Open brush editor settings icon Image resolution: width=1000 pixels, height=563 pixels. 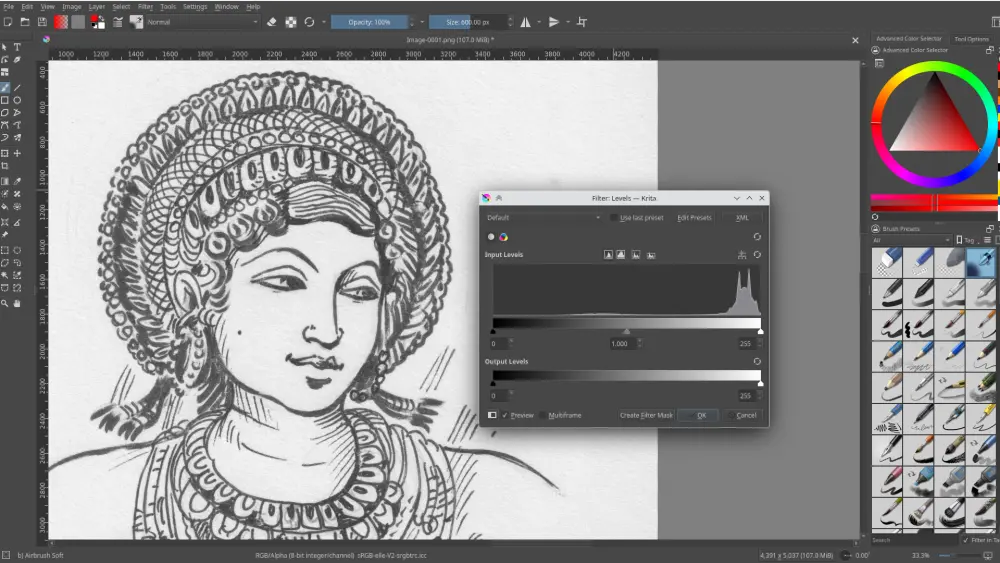(x=118, y=22)
